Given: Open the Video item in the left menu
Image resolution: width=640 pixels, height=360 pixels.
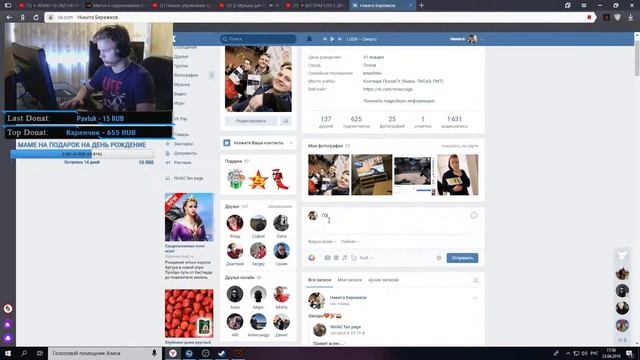Looking at the screenshot, I should tap(180, 94).
